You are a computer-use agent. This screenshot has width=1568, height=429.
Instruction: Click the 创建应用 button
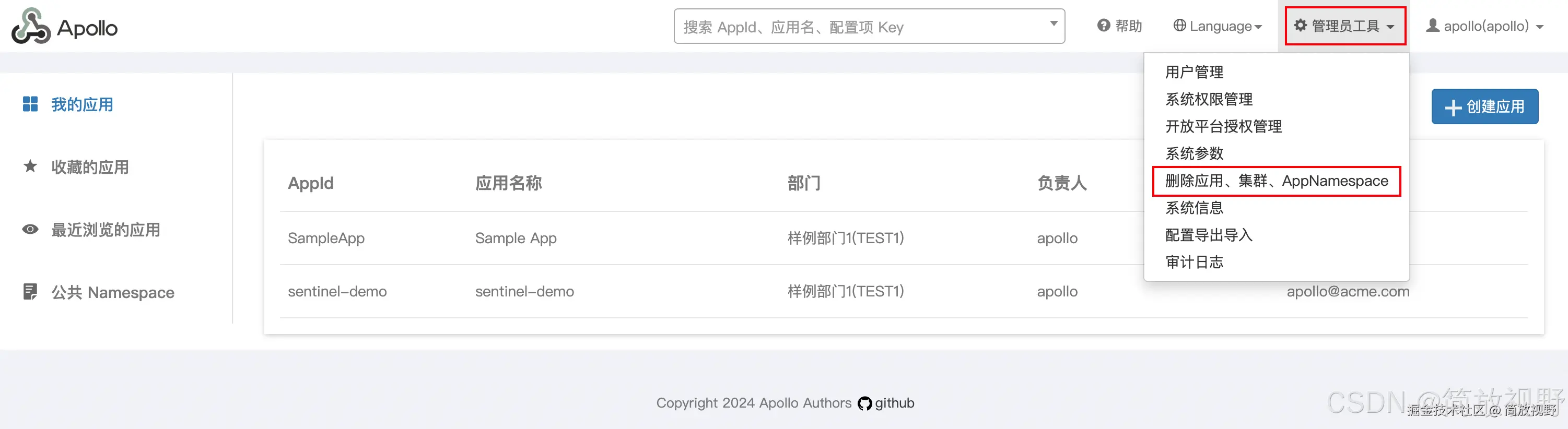tap(1484, 107)
